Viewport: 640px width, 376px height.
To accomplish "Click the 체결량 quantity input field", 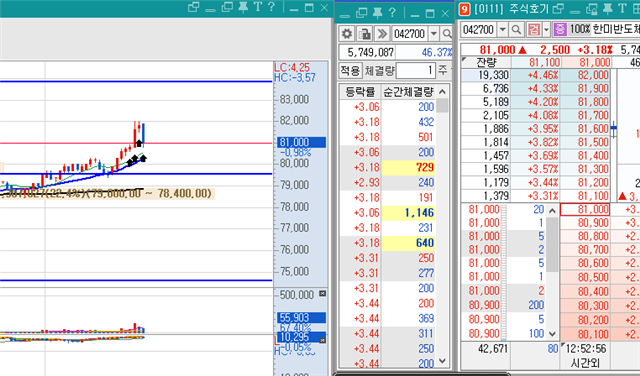I will (x=415, y=71).
